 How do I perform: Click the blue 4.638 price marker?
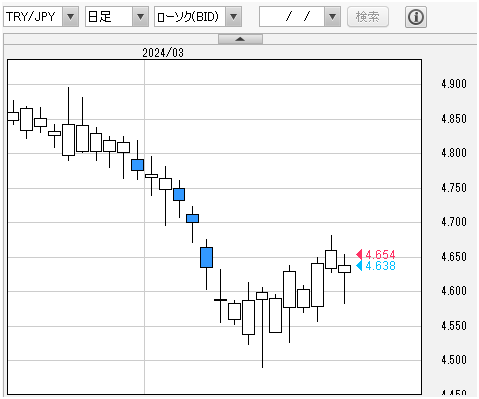point(376,266)
